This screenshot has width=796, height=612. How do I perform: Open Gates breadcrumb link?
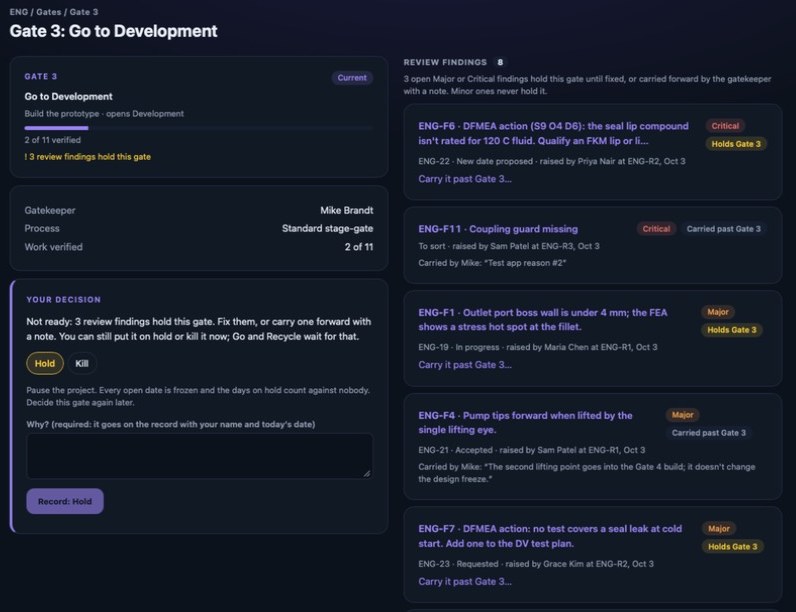tap(49, 12)
